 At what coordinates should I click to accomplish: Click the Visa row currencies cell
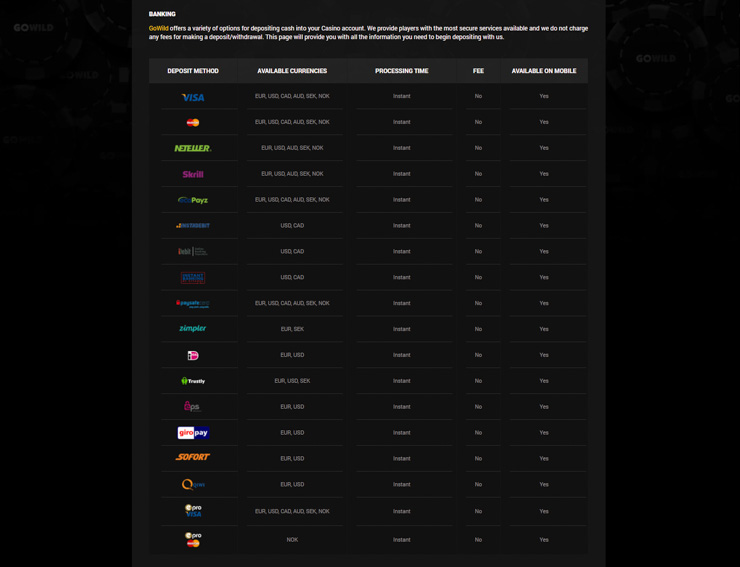tap(292, 96)
